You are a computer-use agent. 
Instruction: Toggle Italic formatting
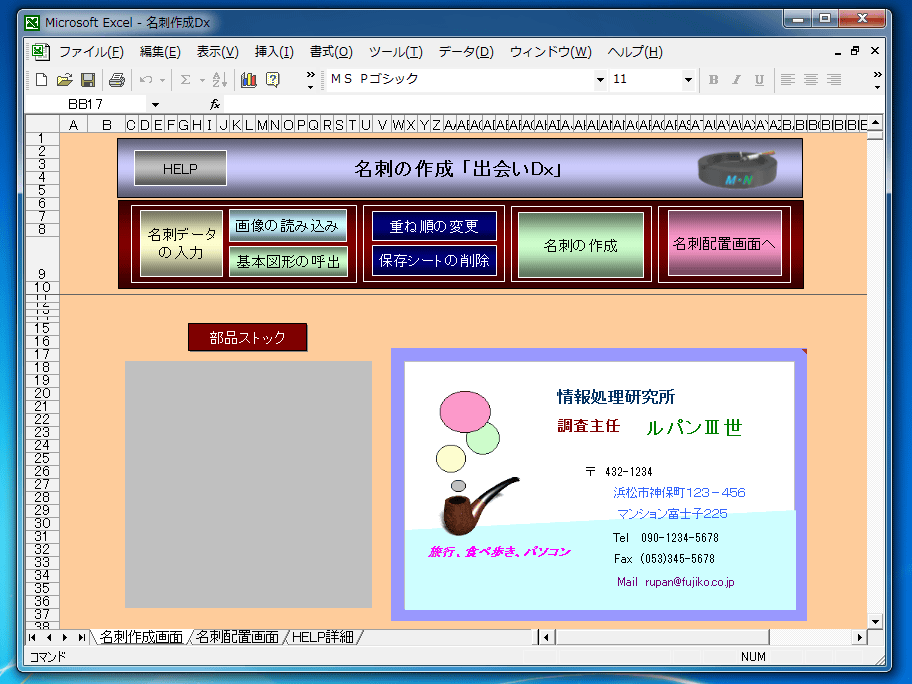click(736, 80)
